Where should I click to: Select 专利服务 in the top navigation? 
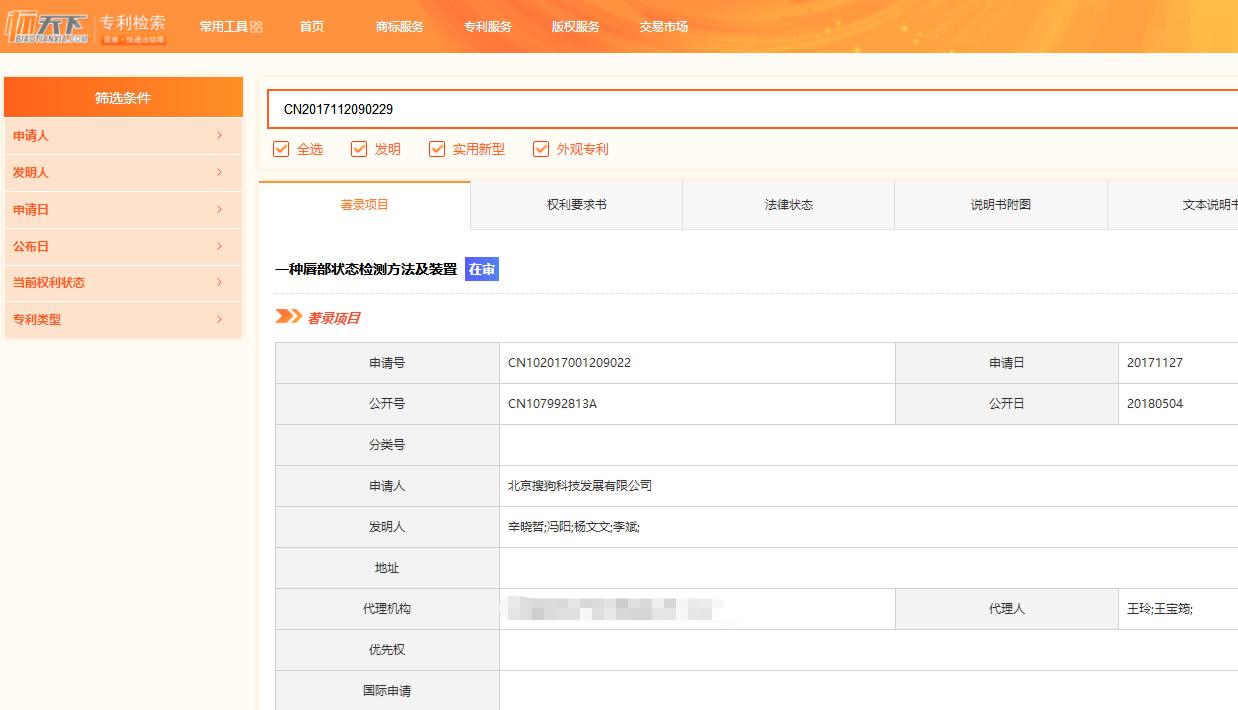(x=487, y=27)
